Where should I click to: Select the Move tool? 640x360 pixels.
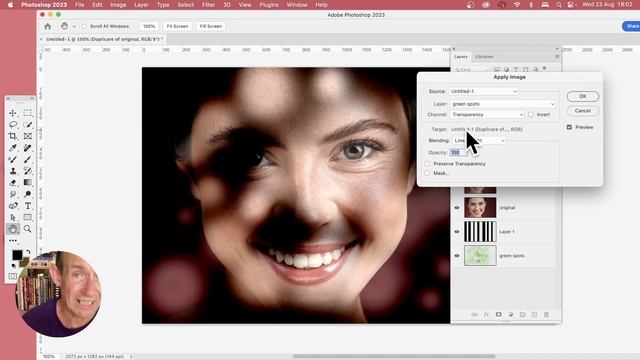click(x=13, y=113)
